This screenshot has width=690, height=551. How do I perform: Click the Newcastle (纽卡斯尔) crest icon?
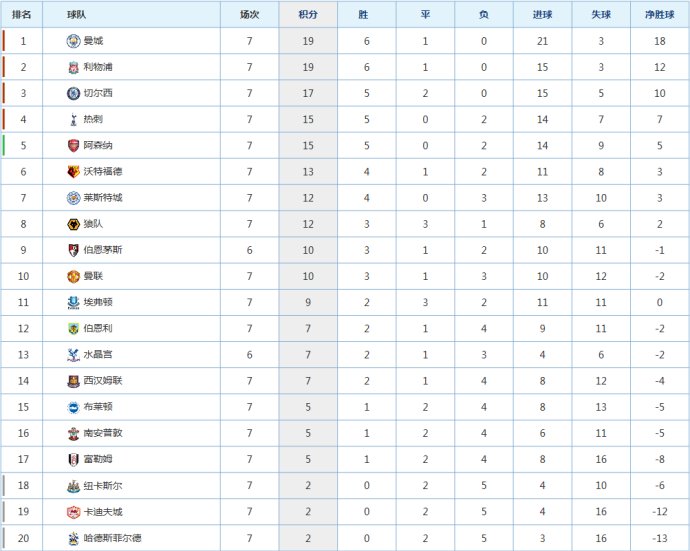click(x=73, y=485)
